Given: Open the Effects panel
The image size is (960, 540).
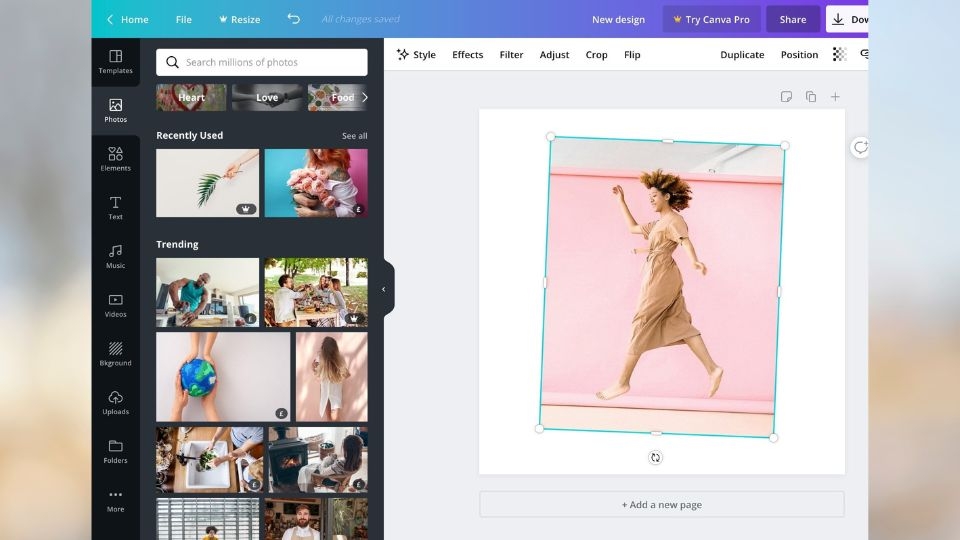Looking at the screenshot, I should point(468,54).
